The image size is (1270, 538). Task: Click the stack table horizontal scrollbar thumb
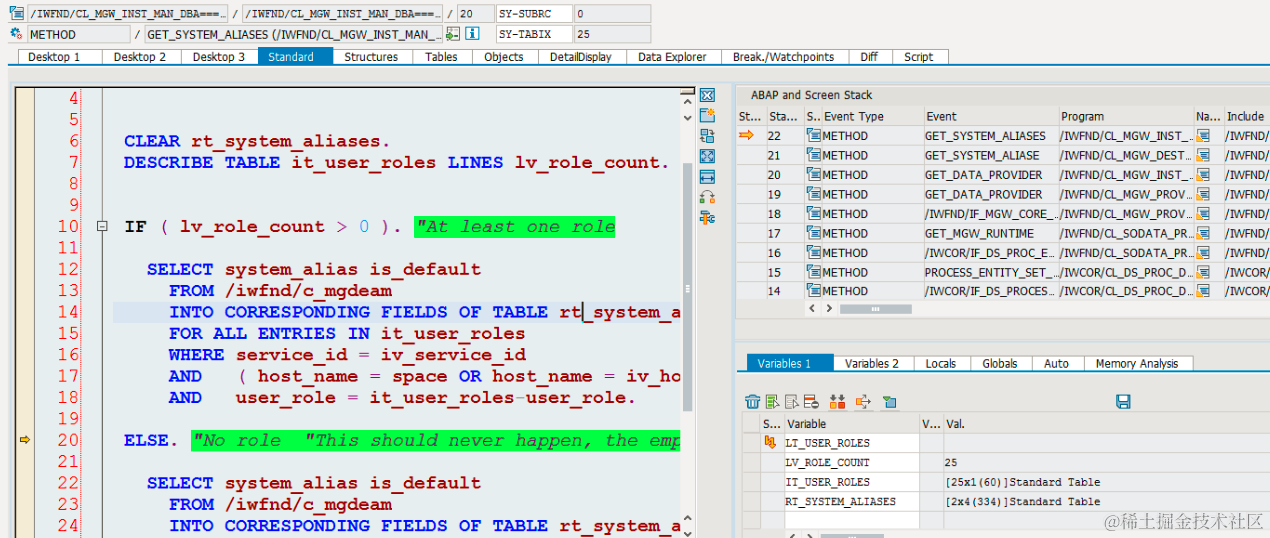[x=875, y=309]
